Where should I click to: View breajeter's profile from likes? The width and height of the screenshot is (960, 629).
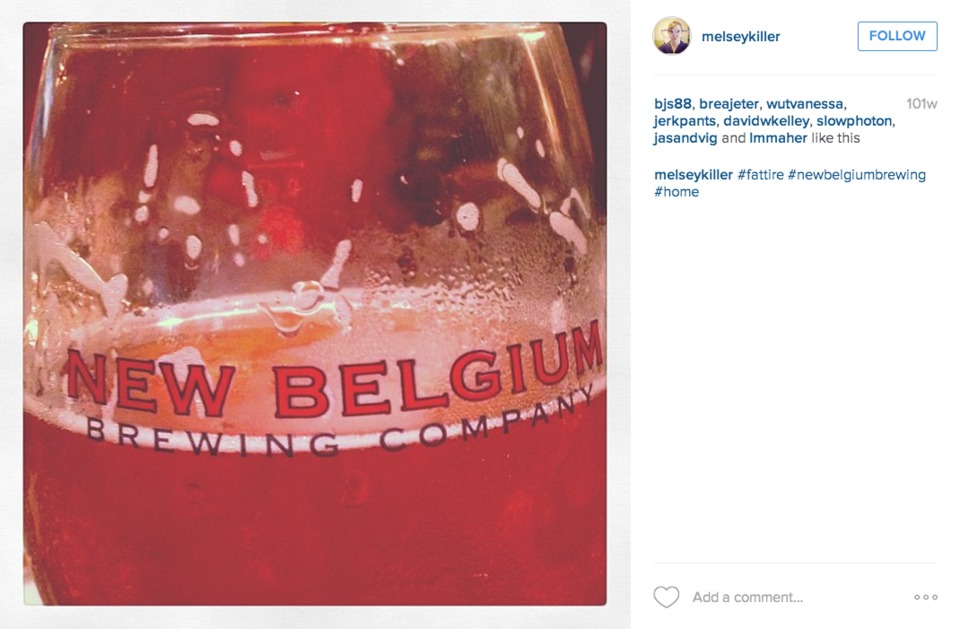729,104
